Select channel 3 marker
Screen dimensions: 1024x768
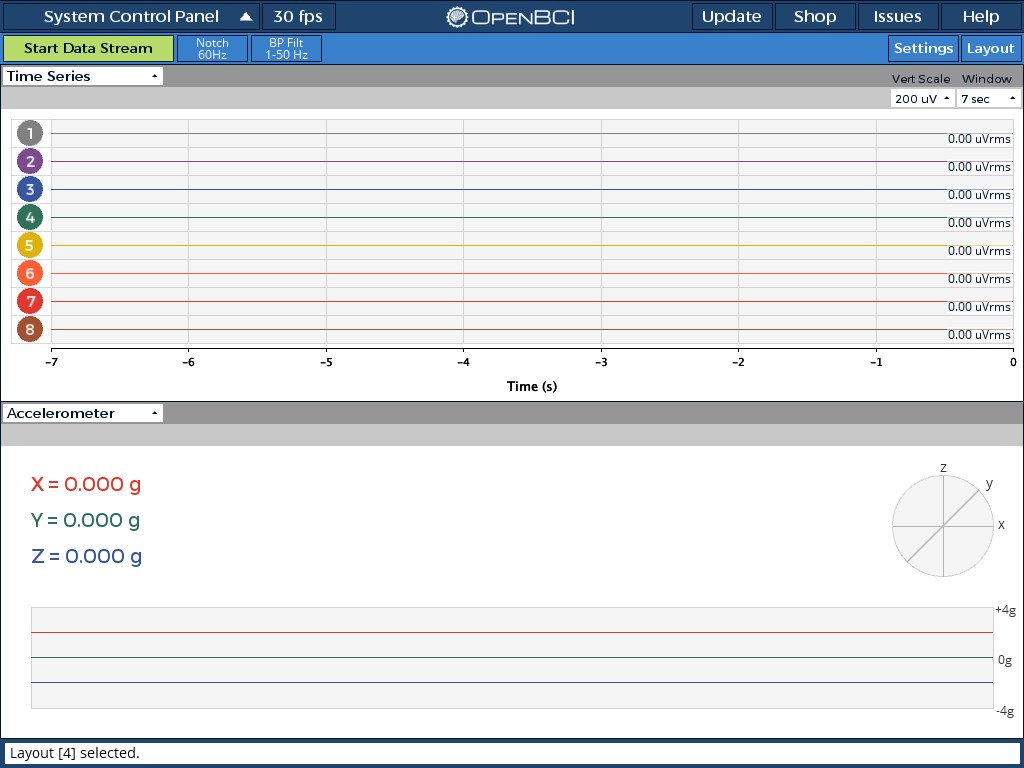point(29,188)
